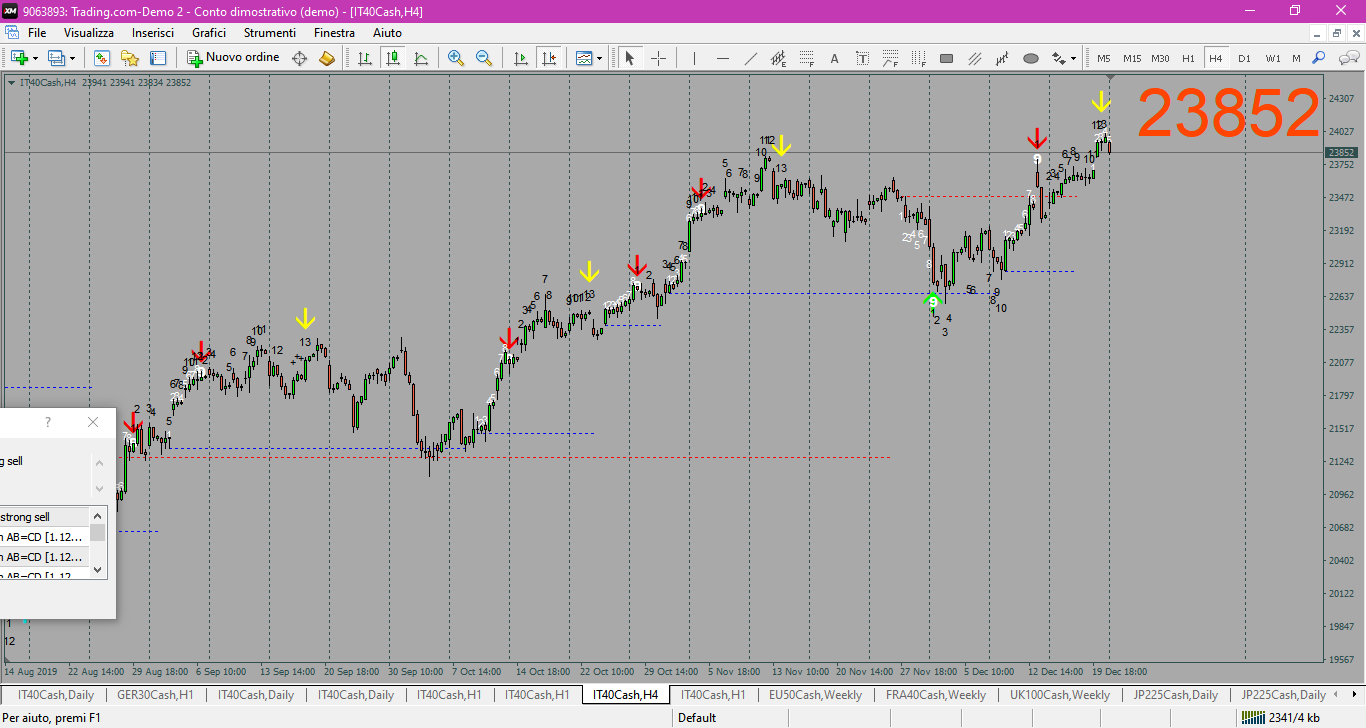Open the File menu
This screenshot has width=1366, height=728.
[x=37, y=33]
